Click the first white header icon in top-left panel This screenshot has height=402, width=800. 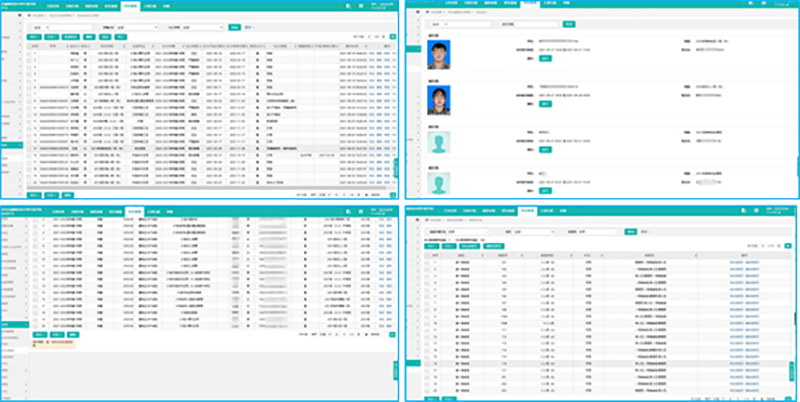345,6
